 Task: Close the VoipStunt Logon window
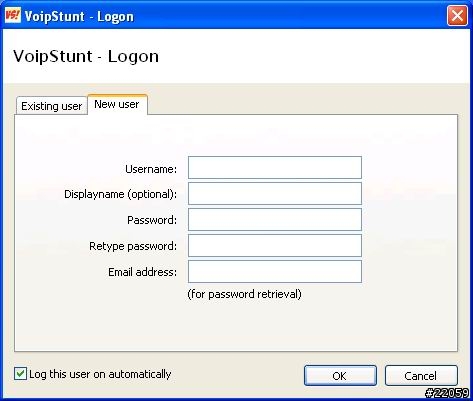tap(457, 16)
